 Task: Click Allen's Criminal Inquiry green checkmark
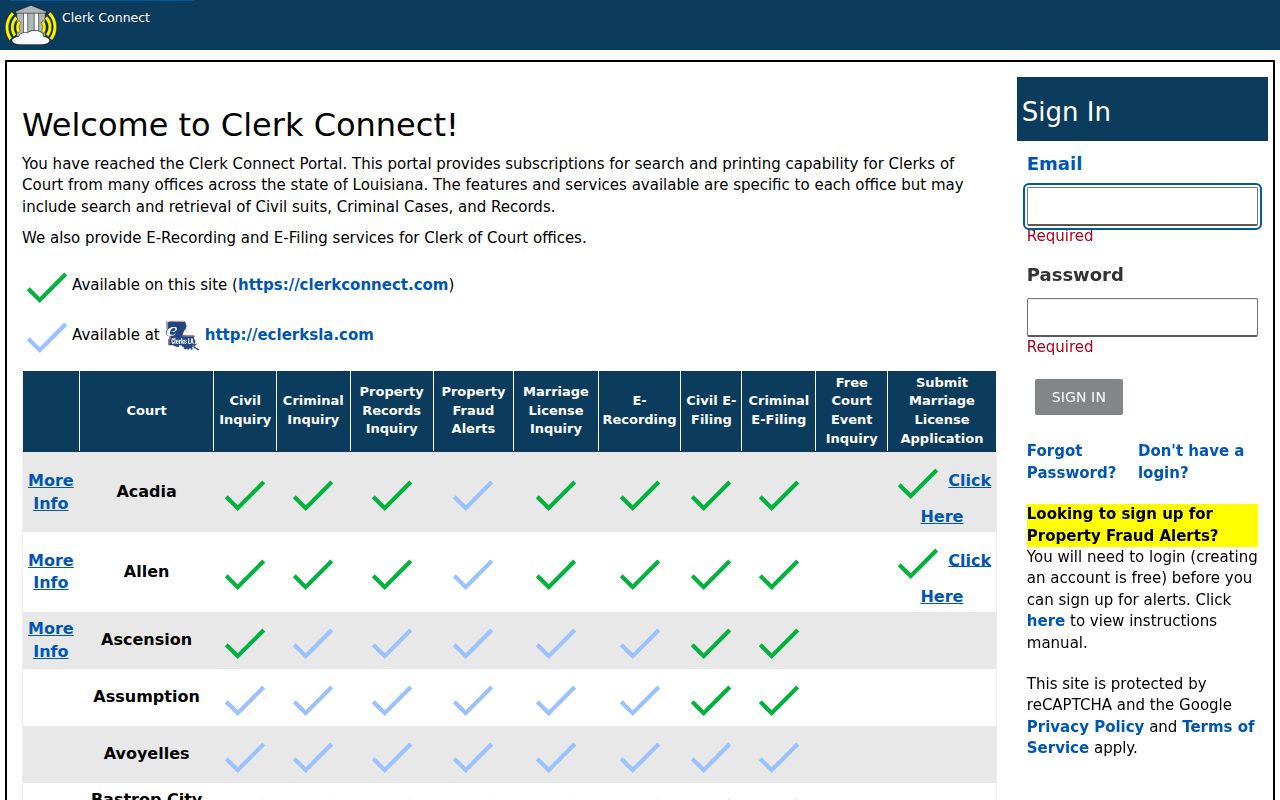pos(313,574)
